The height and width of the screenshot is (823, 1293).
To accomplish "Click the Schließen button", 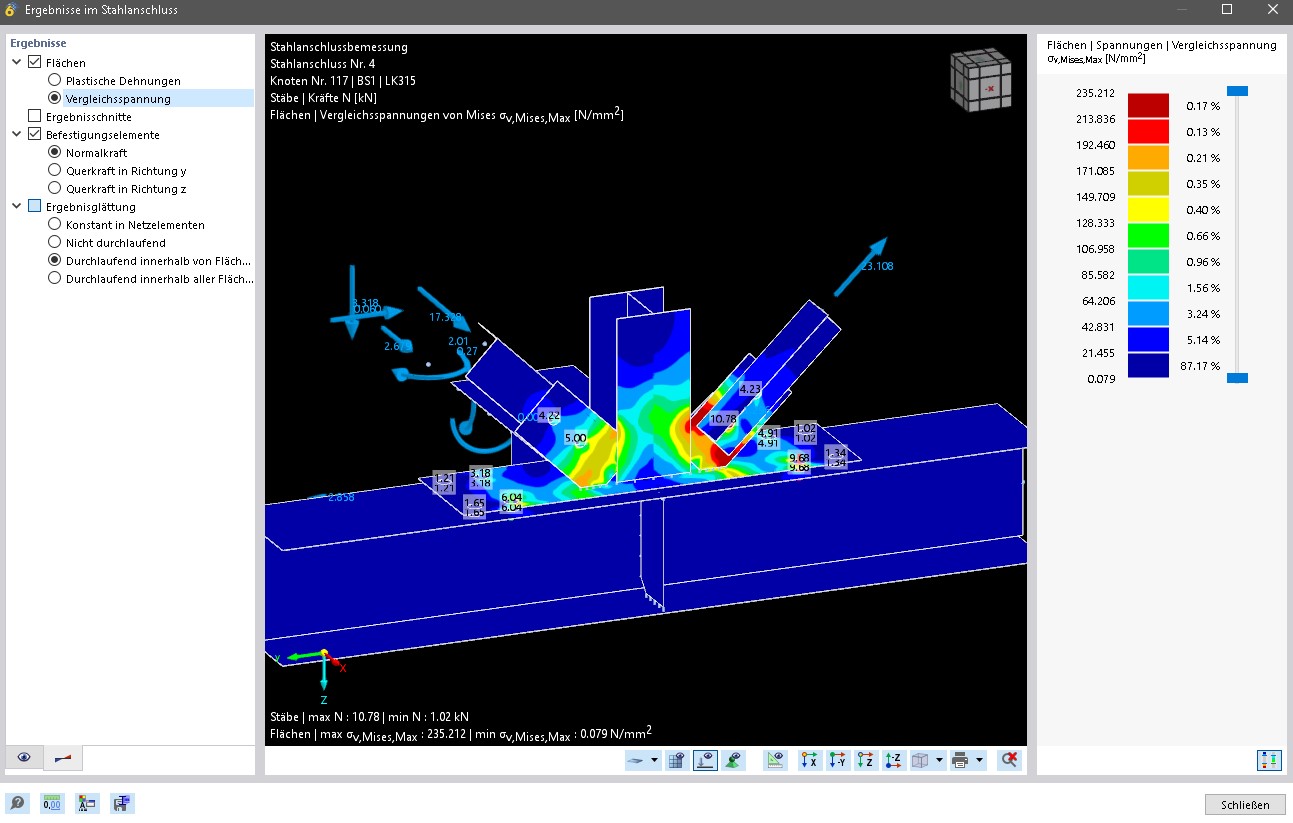I will (x=1244, y=804).
